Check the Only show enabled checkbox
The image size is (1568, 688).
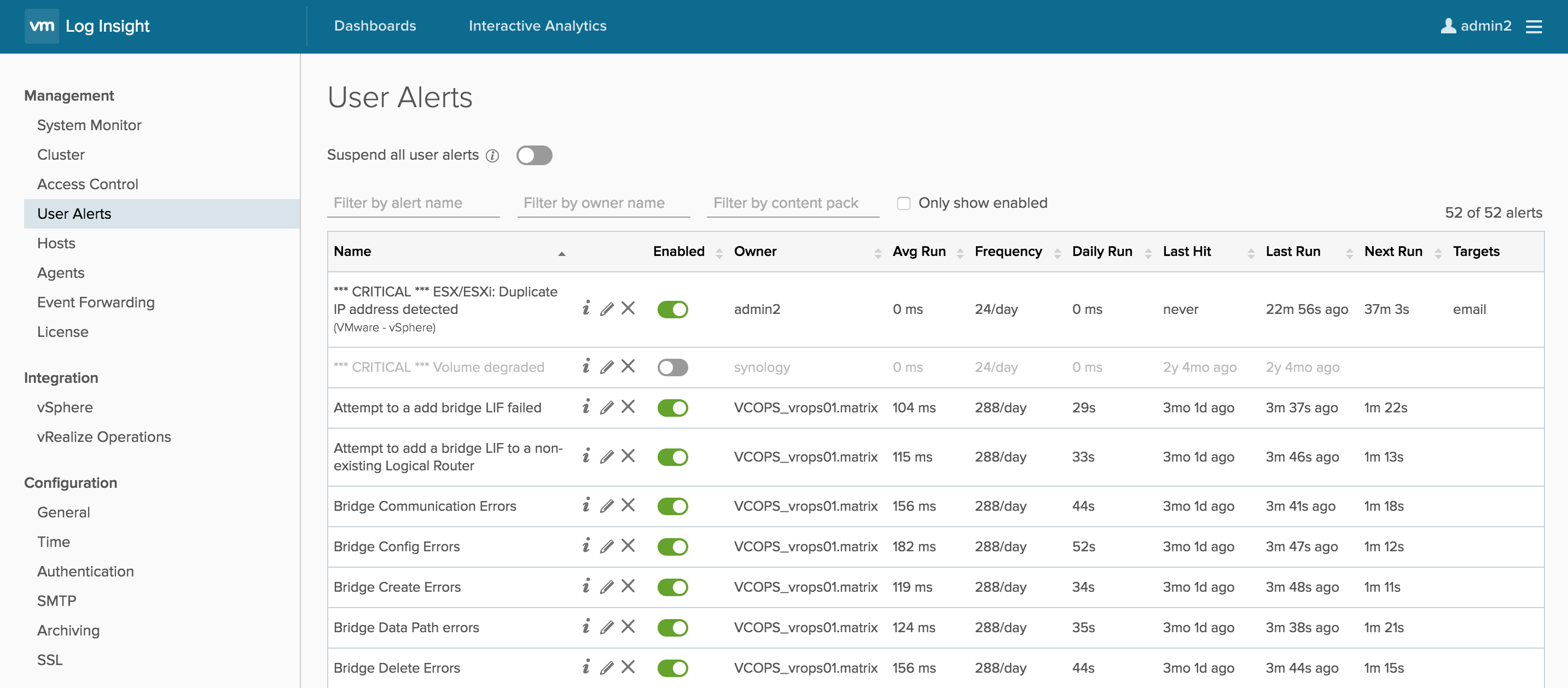903,203
